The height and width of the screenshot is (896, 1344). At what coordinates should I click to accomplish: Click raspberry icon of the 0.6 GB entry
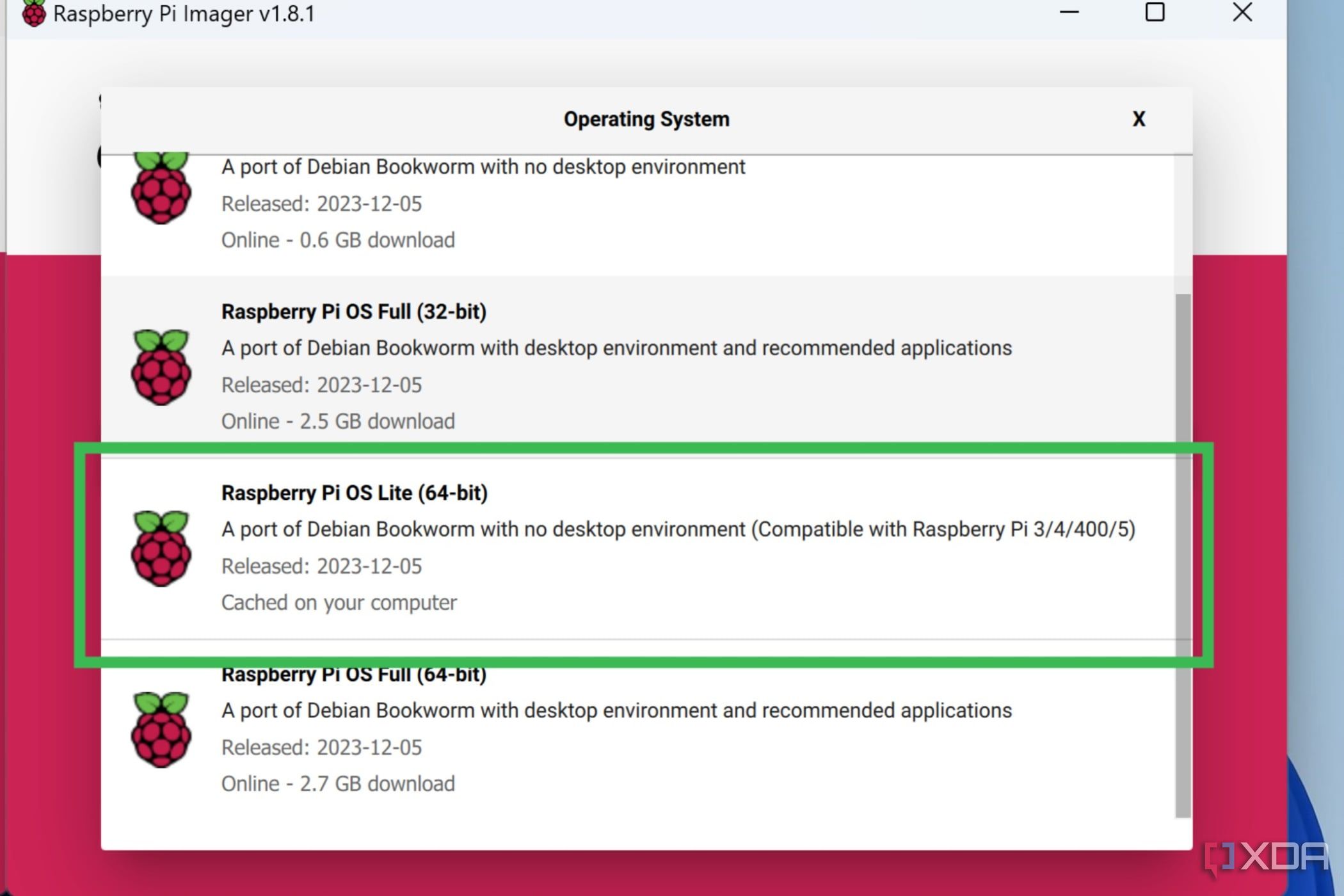click(161, 188)
